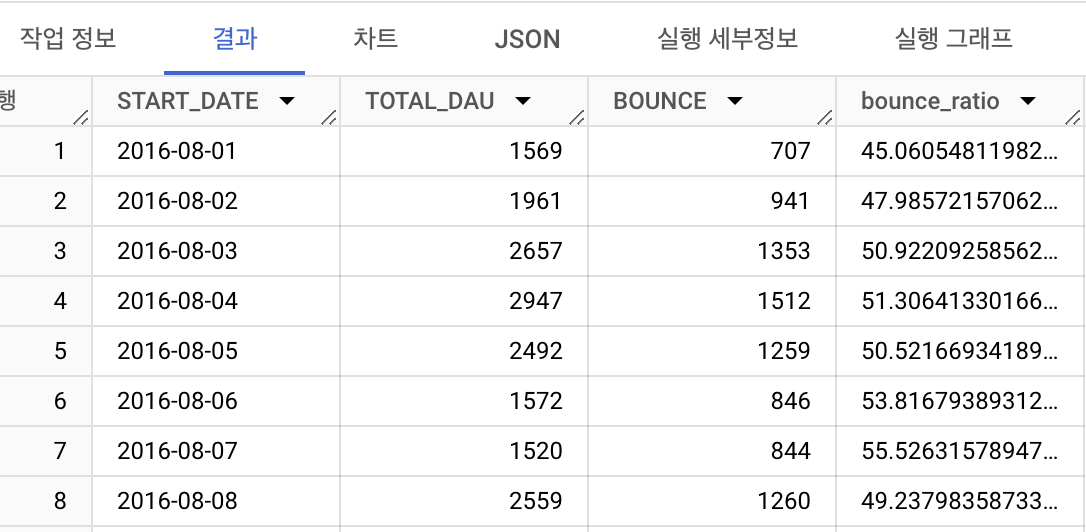Select the 결과 tab
Screen dimensions: 1086x532
234,39
